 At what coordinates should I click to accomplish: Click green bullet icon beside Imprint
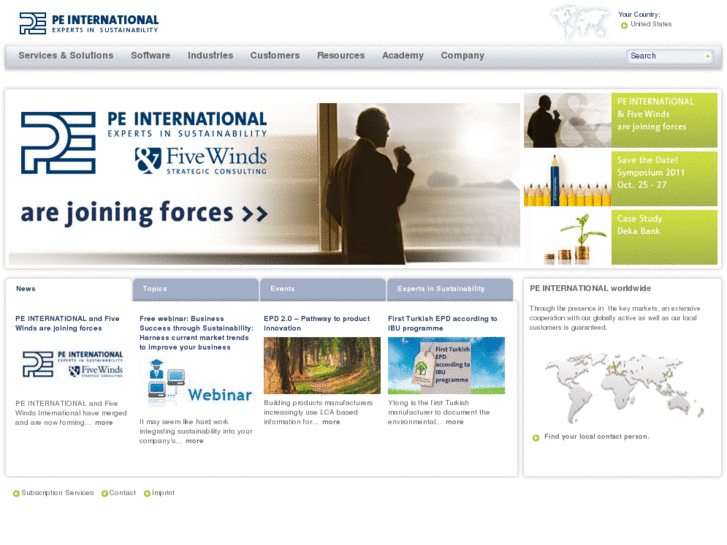tap(147, 494)
